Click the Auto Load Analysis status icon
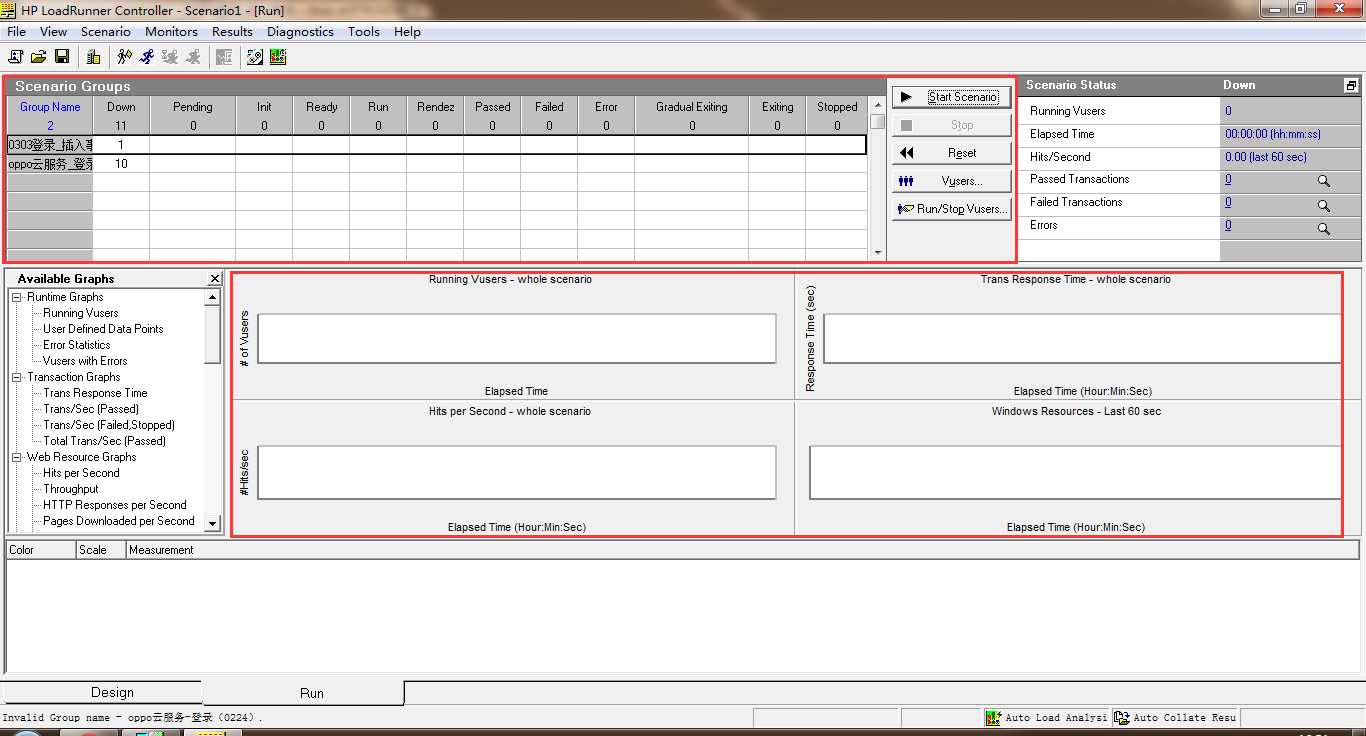This screenshot has height=736, width=1366. pyautogui.click(x=993, y=718)
